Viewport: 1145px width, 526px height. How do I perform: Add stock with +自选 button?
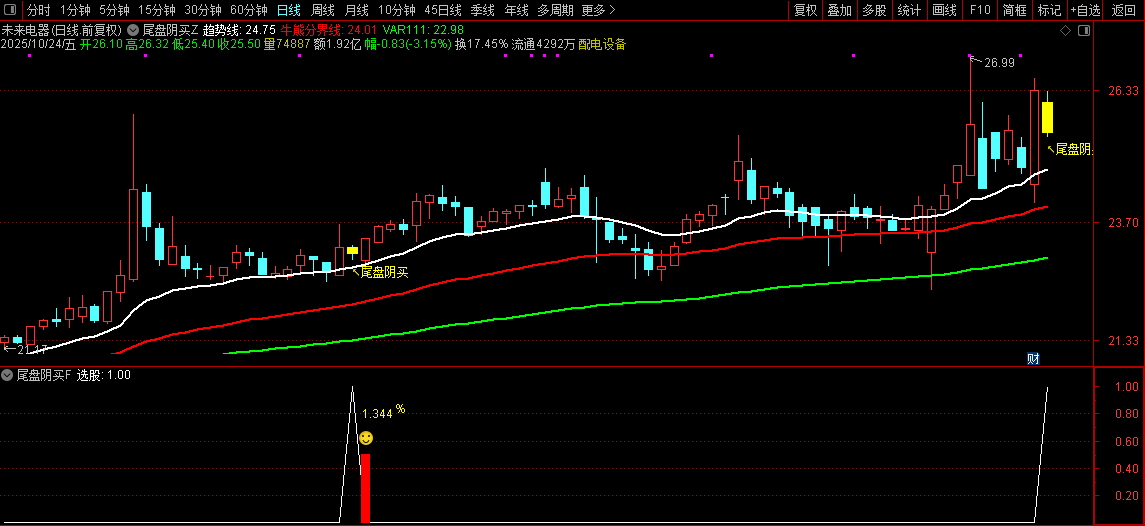1086,10
